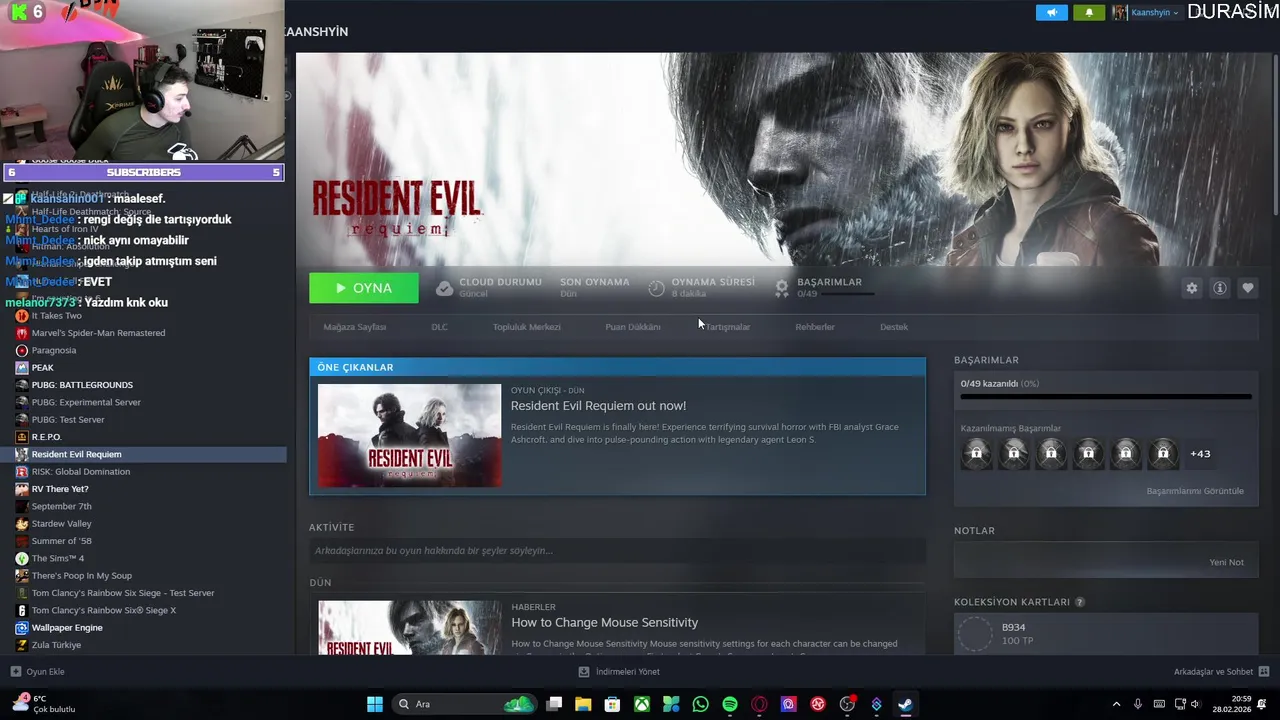This screenshot has height=720, width=1280.
Task: Show hidden system tray icons chevron
Action: (x=1116, y=704)
